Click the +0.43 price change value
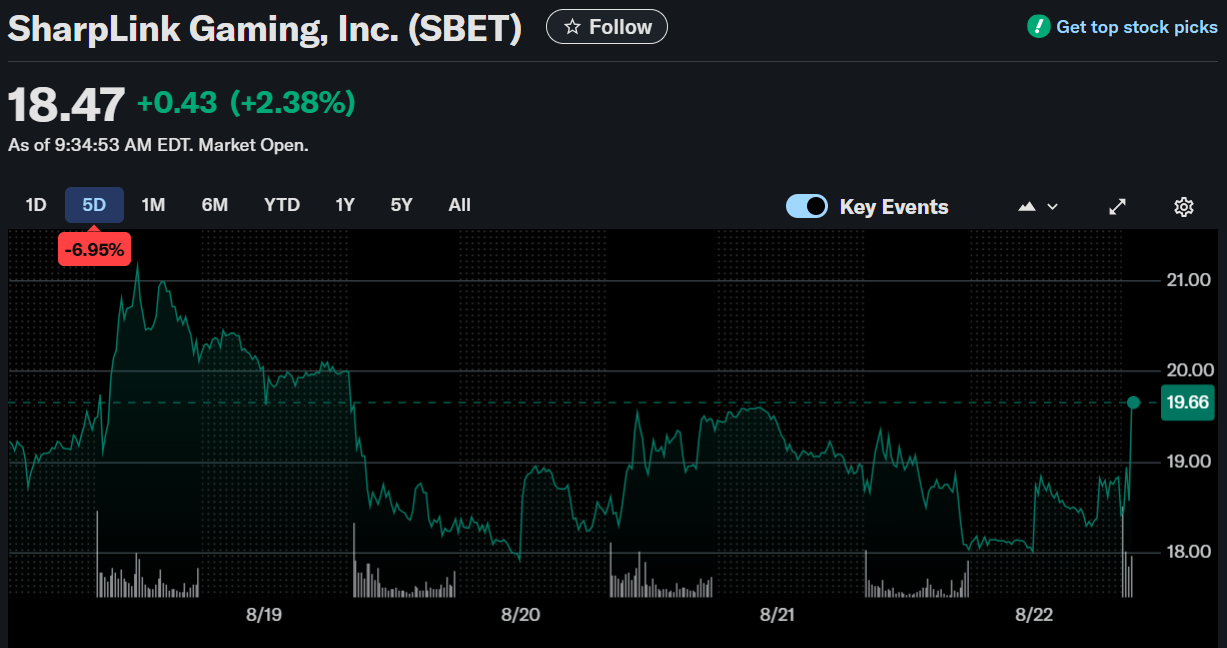The image size is (1227, 648). [179, 102]
